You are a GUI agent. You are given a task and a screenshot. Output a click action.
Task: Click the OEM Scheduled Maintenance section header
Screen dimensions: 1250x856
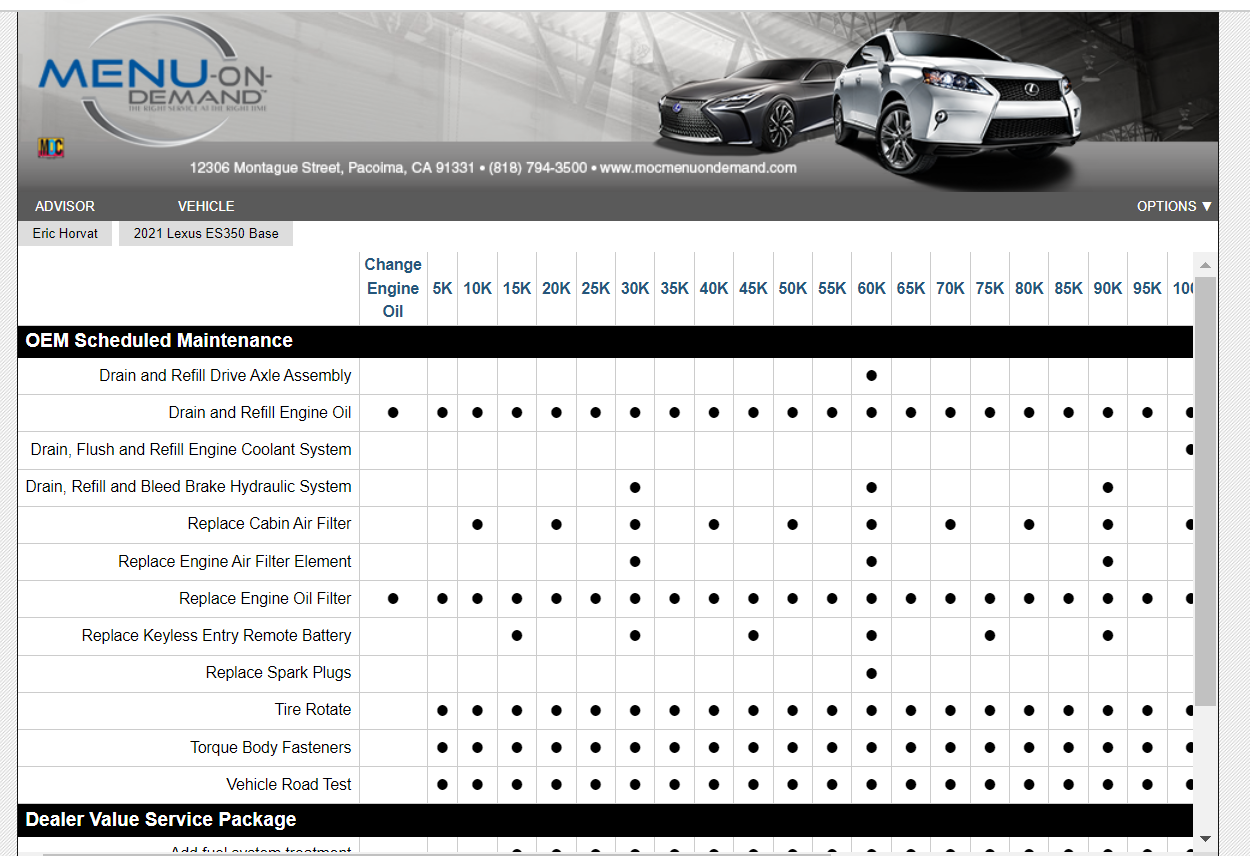coord(606,341)
